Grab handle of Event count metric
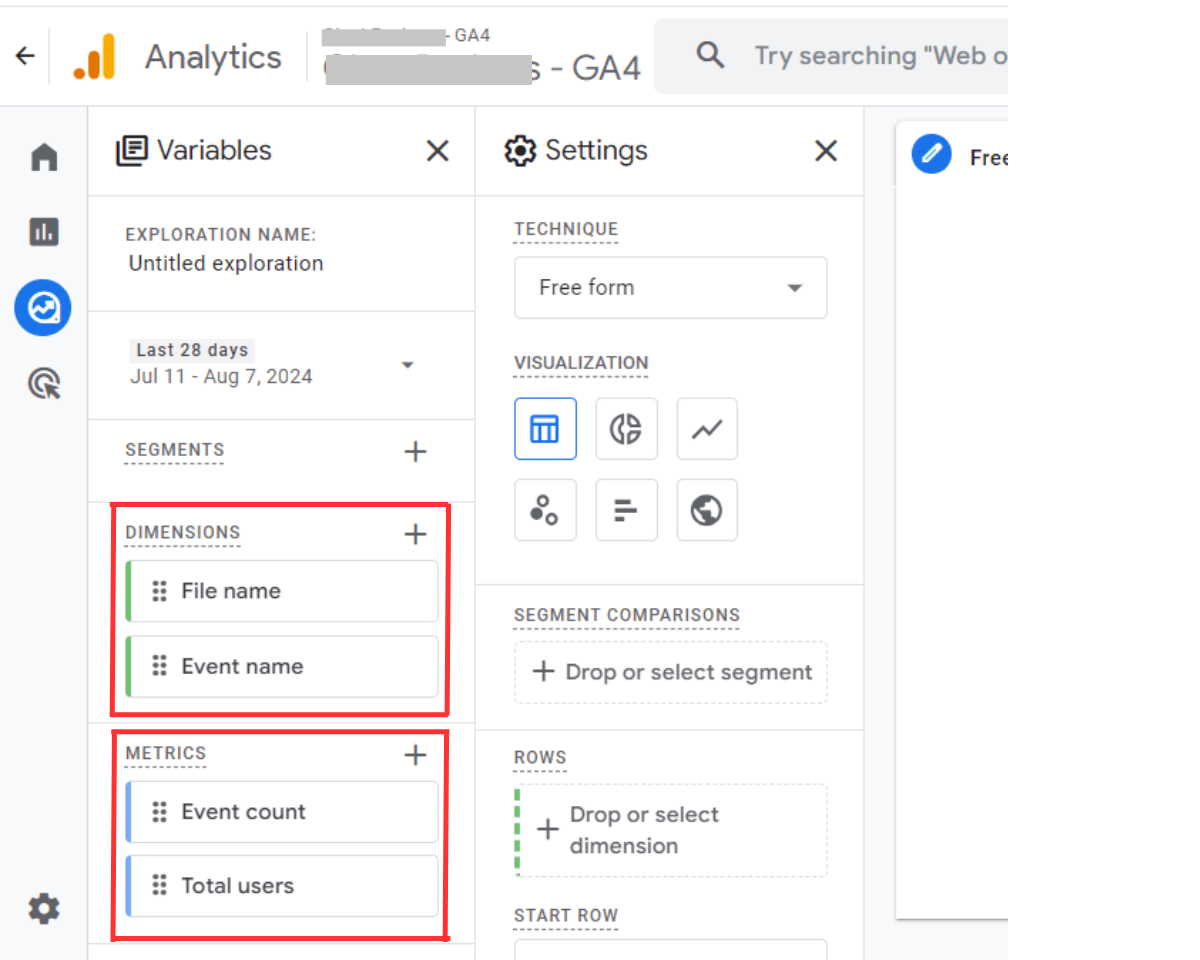The image size is (1200, 960). [x=159, y=812]
